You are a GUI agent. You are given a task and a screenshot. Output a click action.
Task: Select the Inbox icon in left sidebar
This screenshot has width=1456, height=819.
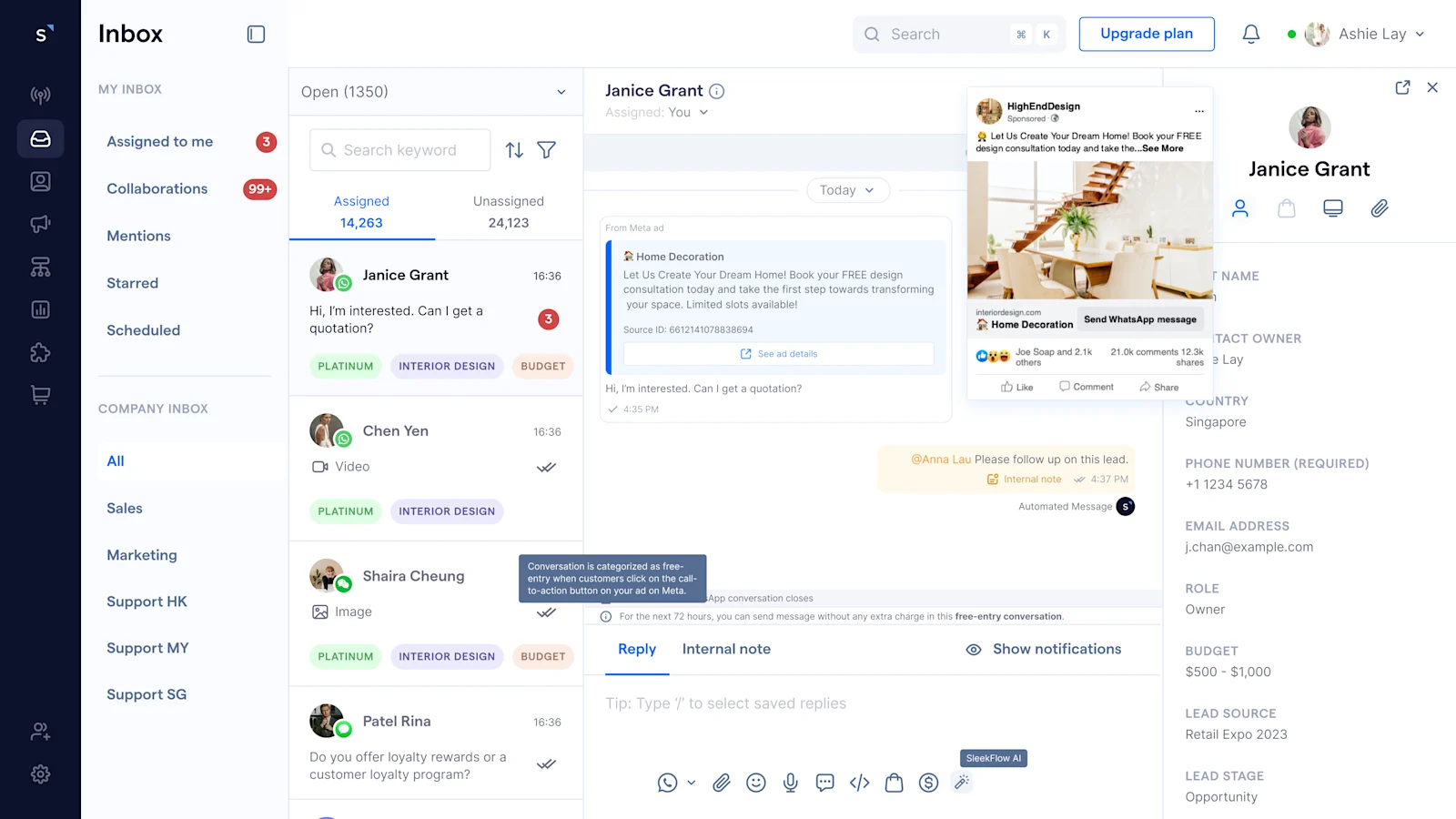coord(40,138)
